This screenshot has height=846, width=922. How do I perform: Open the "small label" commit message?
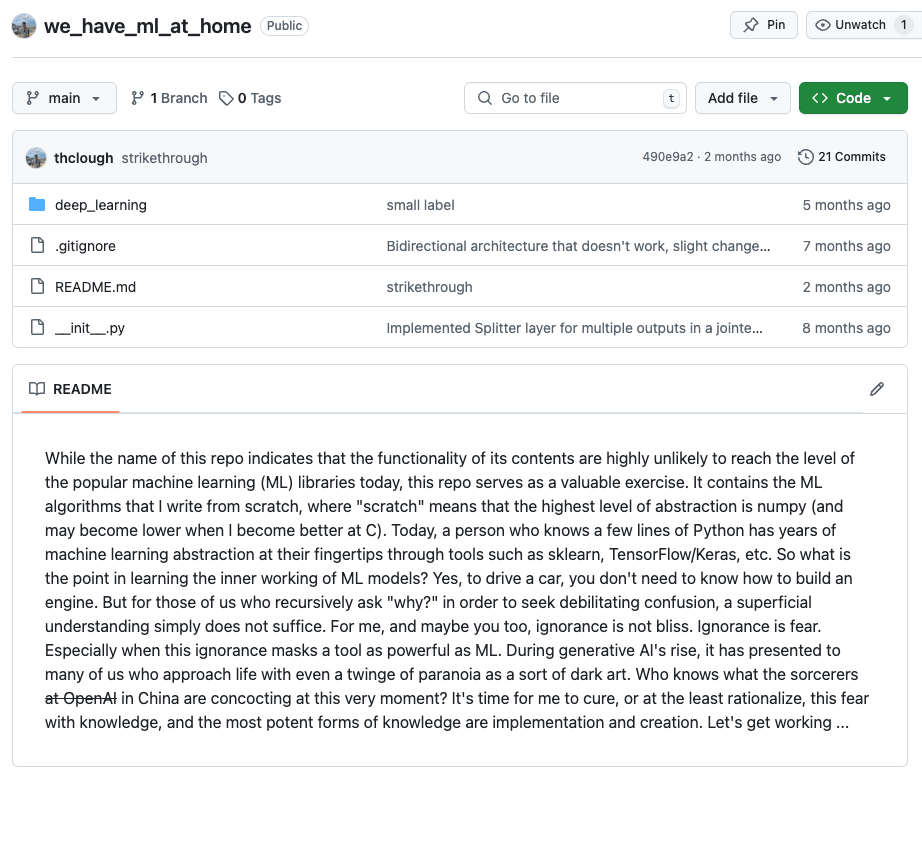[420, 205]
